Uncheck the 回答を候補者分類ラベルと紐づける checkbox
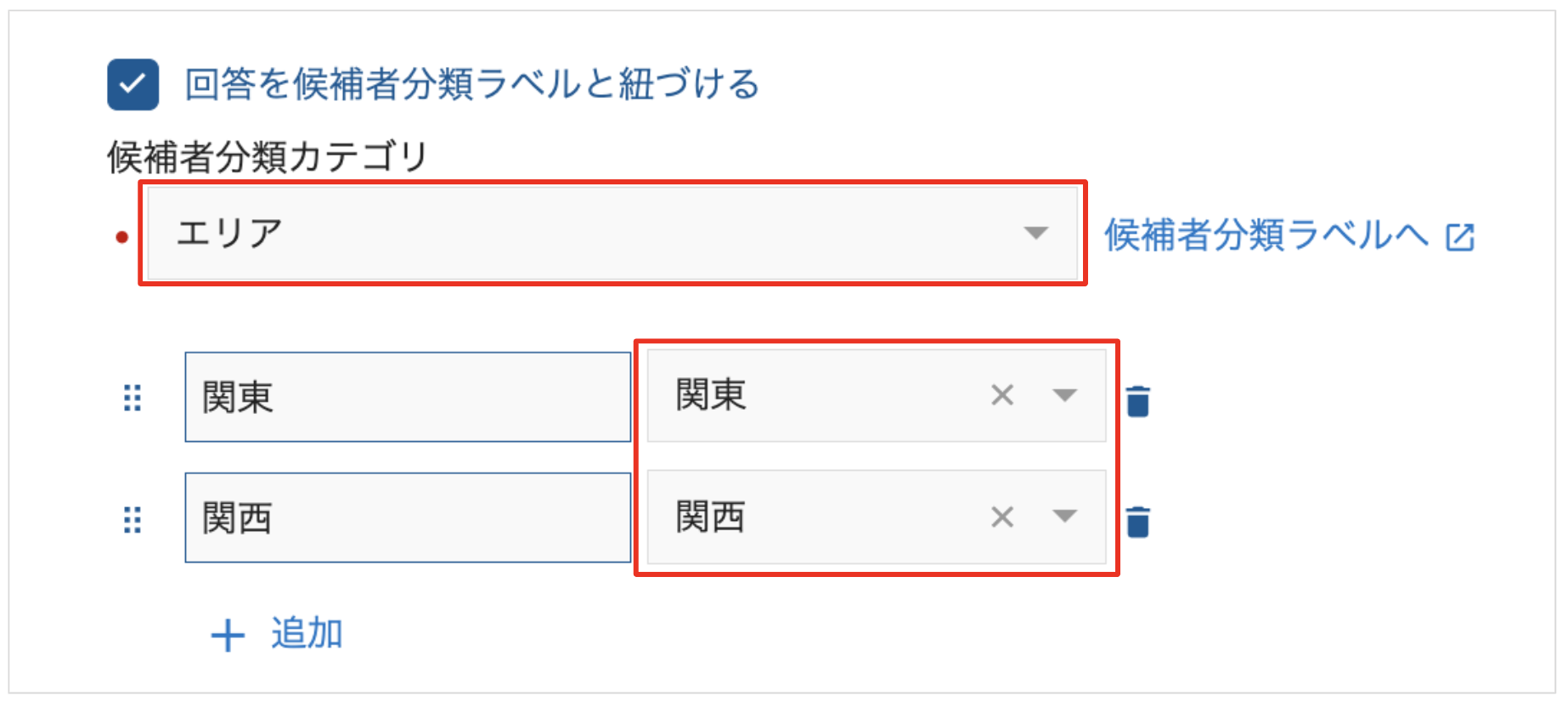Image resolution: width=1568 pixels, height=707 pixels. (133, 84)
